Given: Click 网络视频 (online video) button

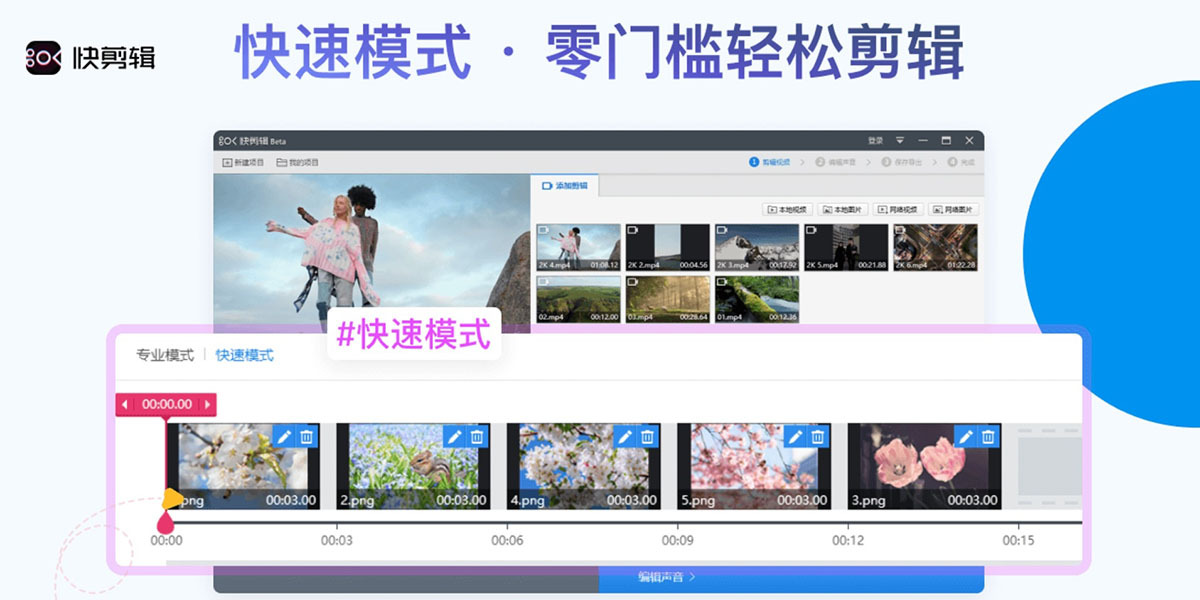Looking at the screenshot, I should tap(897, 210).
